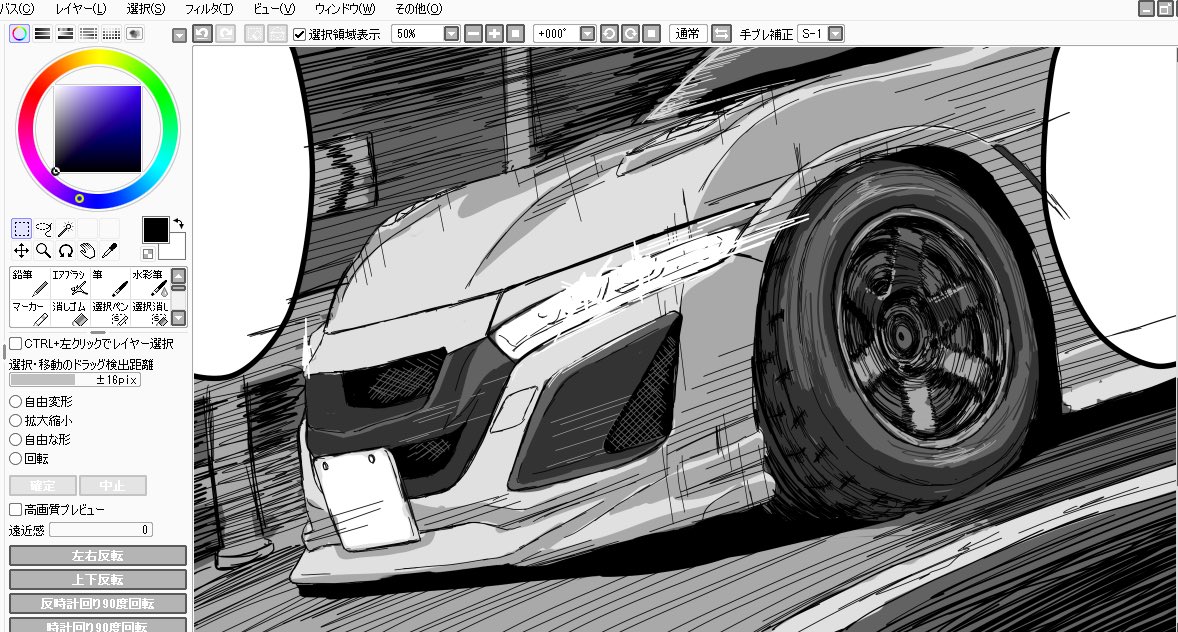Zoom in with the plus button
This screenshot has height=632, width=1178.
[494, 34]
